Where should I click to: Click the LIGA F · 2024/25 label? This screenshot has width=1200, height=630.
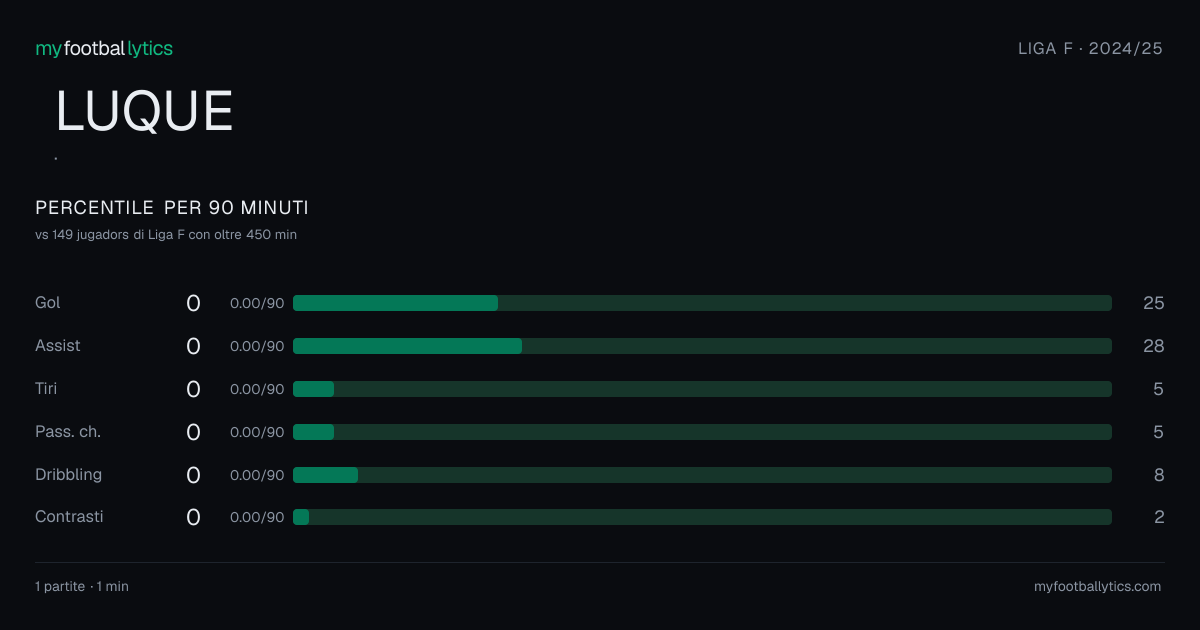(x=1090, y=48)
